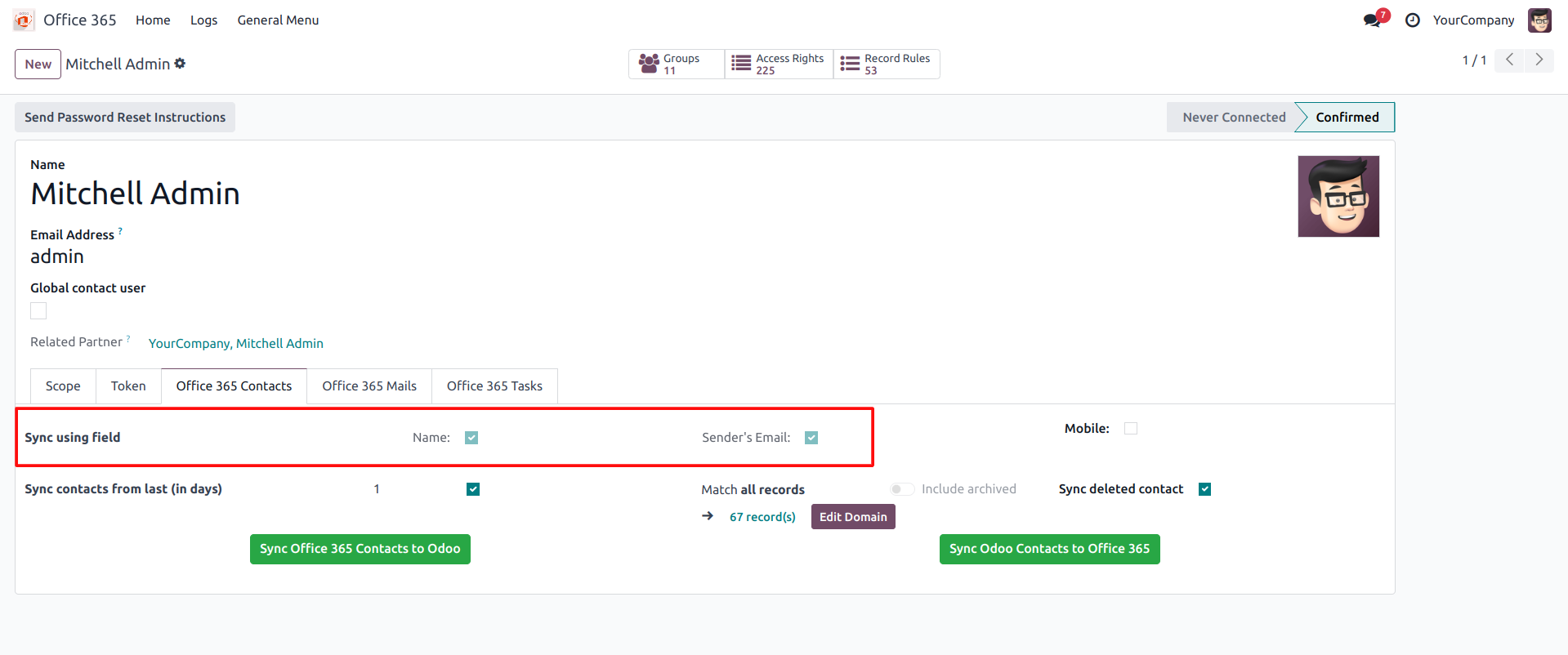Click the gear icon beside Mitchell Admin
1568x655 pixels.
click(180, 64)
